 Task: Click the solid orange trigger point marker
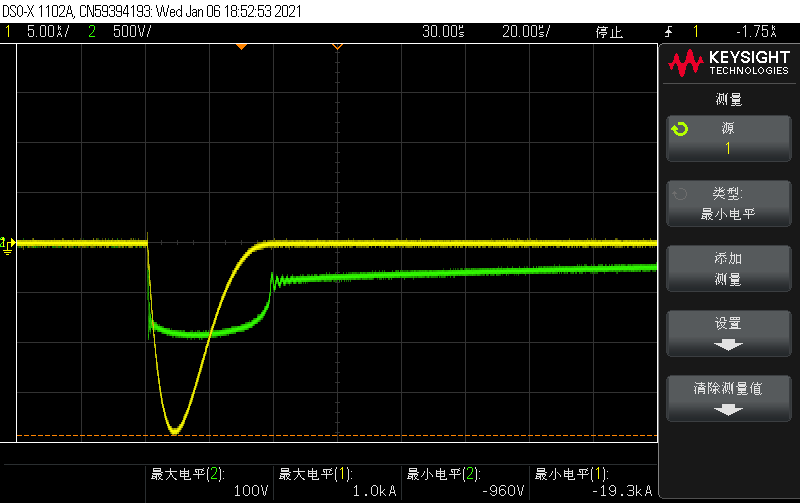point(240,47)
